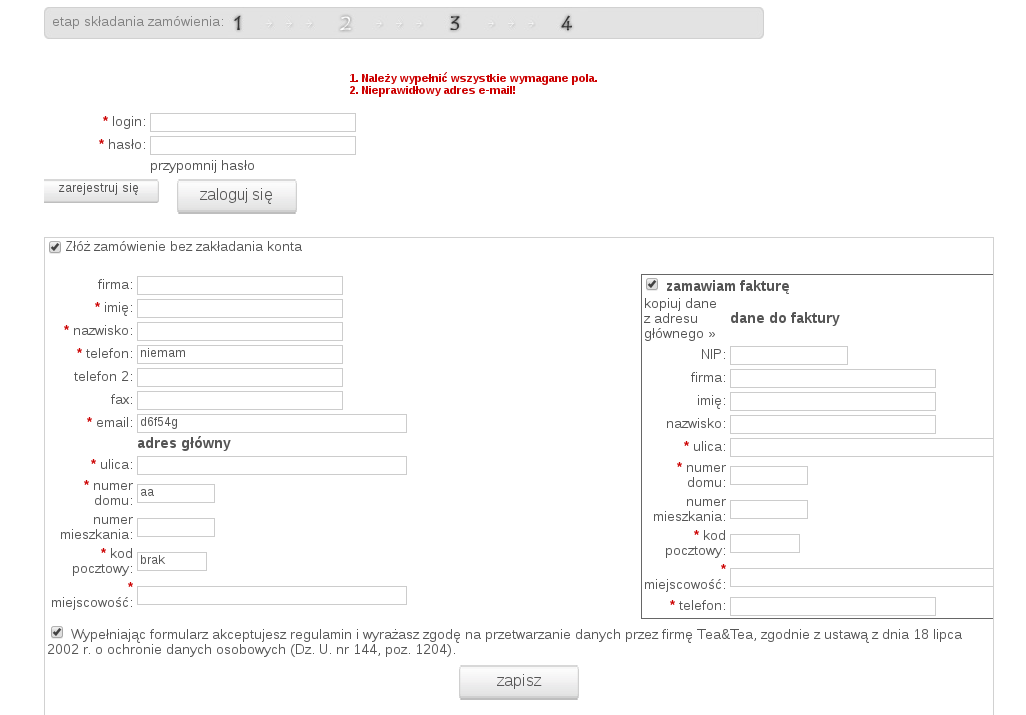
Task: Select the invoice telefon input field
Action: click(x=833, y=606)
